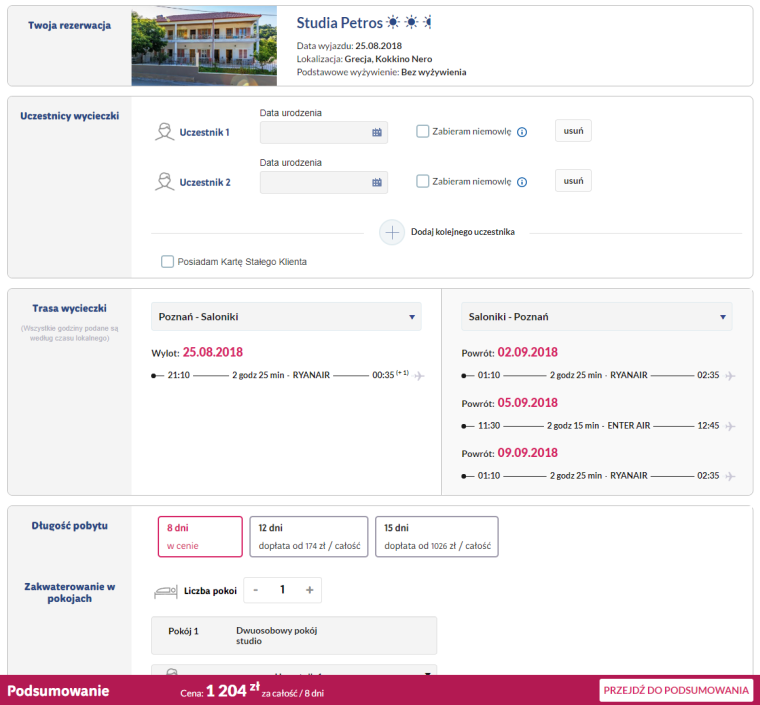Increase room count with the plus button
Image resolution: width=760 pixels, height=705 pixels.
[309, 590]
